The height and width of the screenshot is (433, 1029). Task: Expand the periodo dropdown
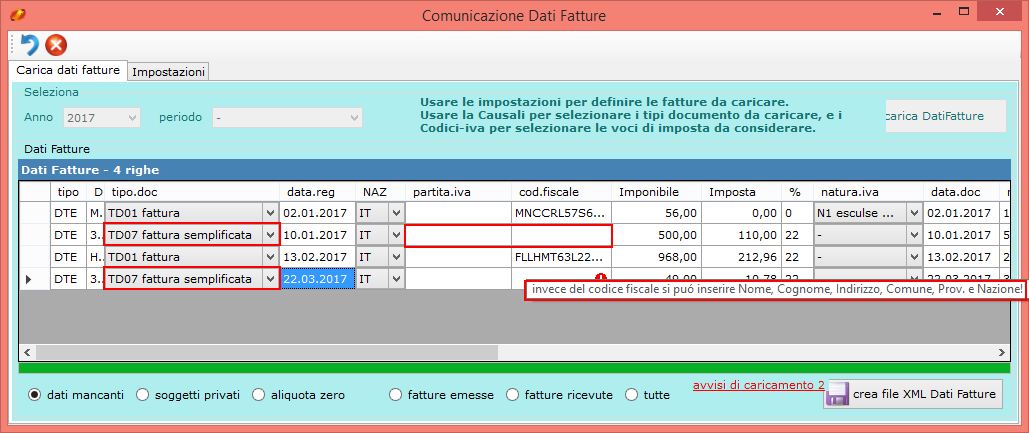coord(353,117)
